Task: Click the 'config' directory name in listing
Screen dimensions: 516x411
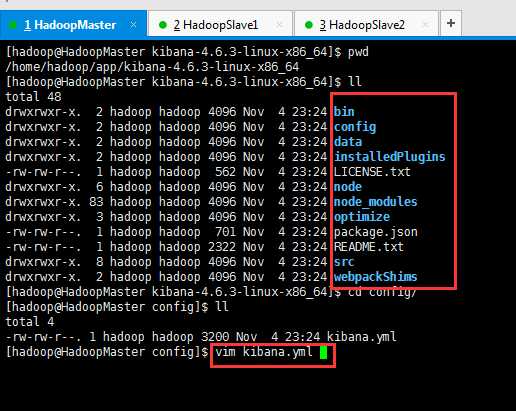Action: click(x=355, y=127)
